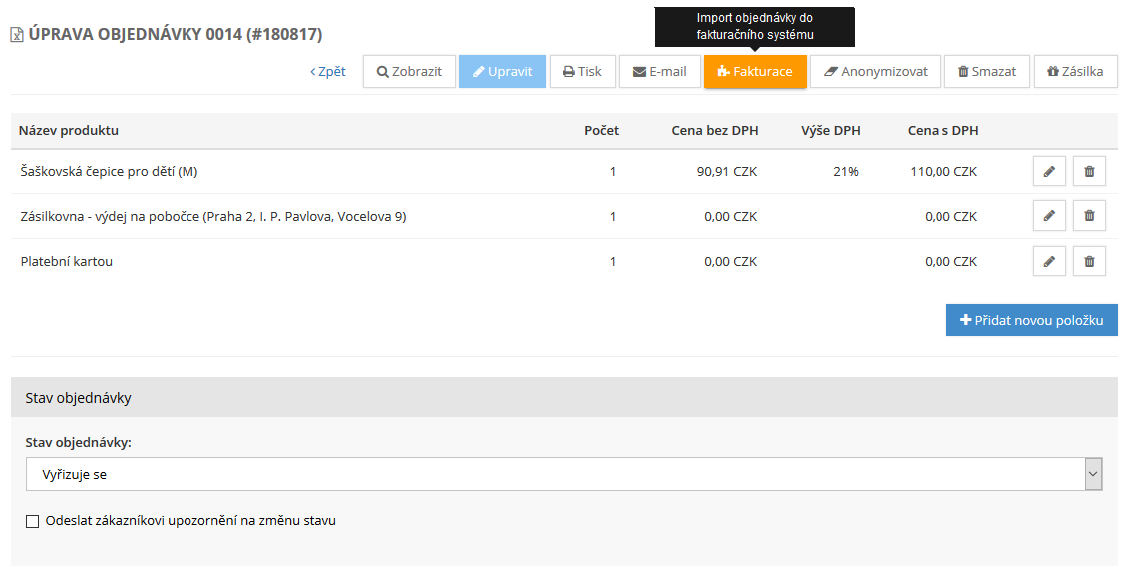
Task: Click pencil edit icon for Šaškovská čepice row
Action: (x=1049, y=172)
